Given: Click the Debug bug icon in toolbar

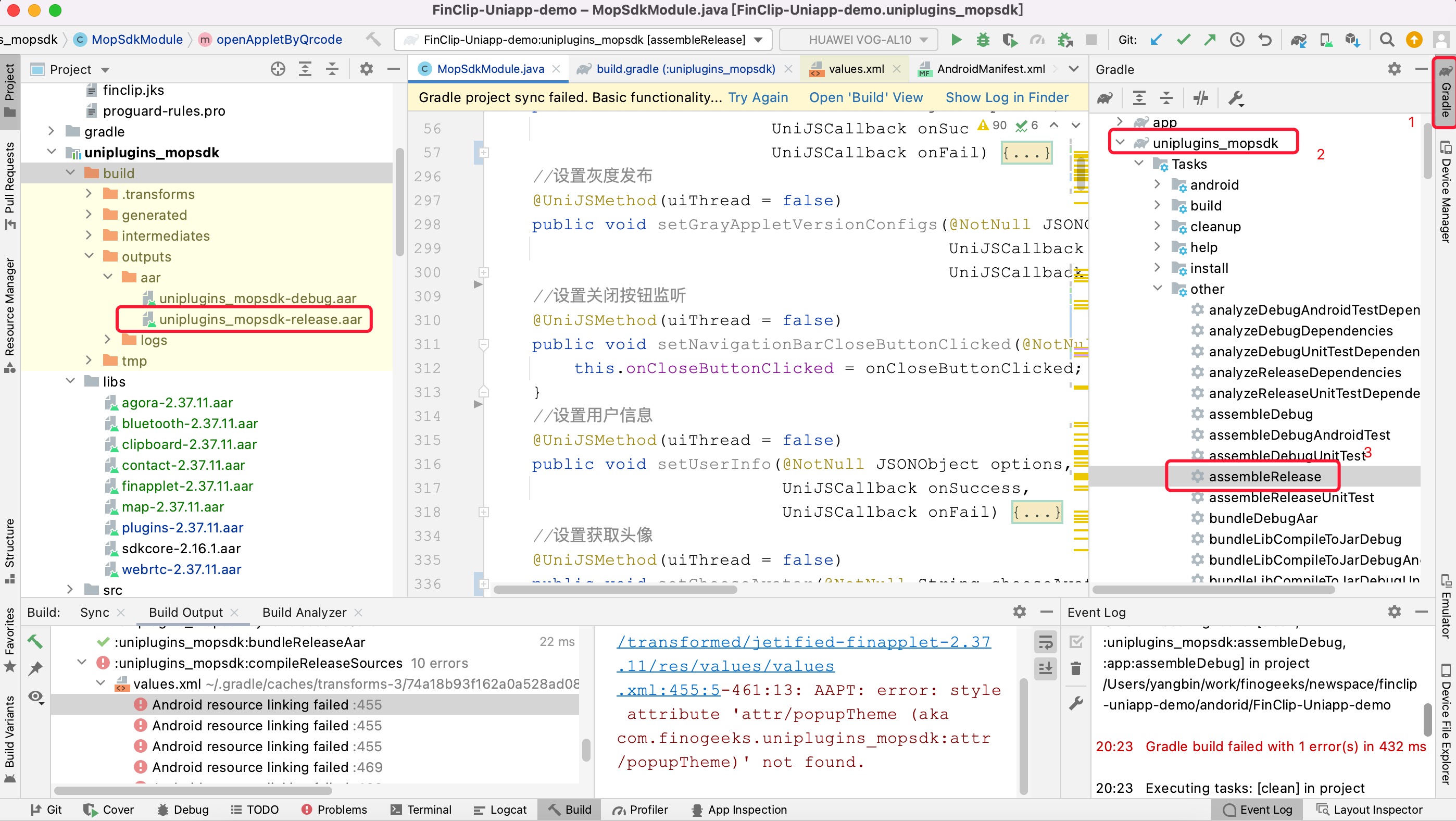Looking at the screenshot, I should click(983, 40).
